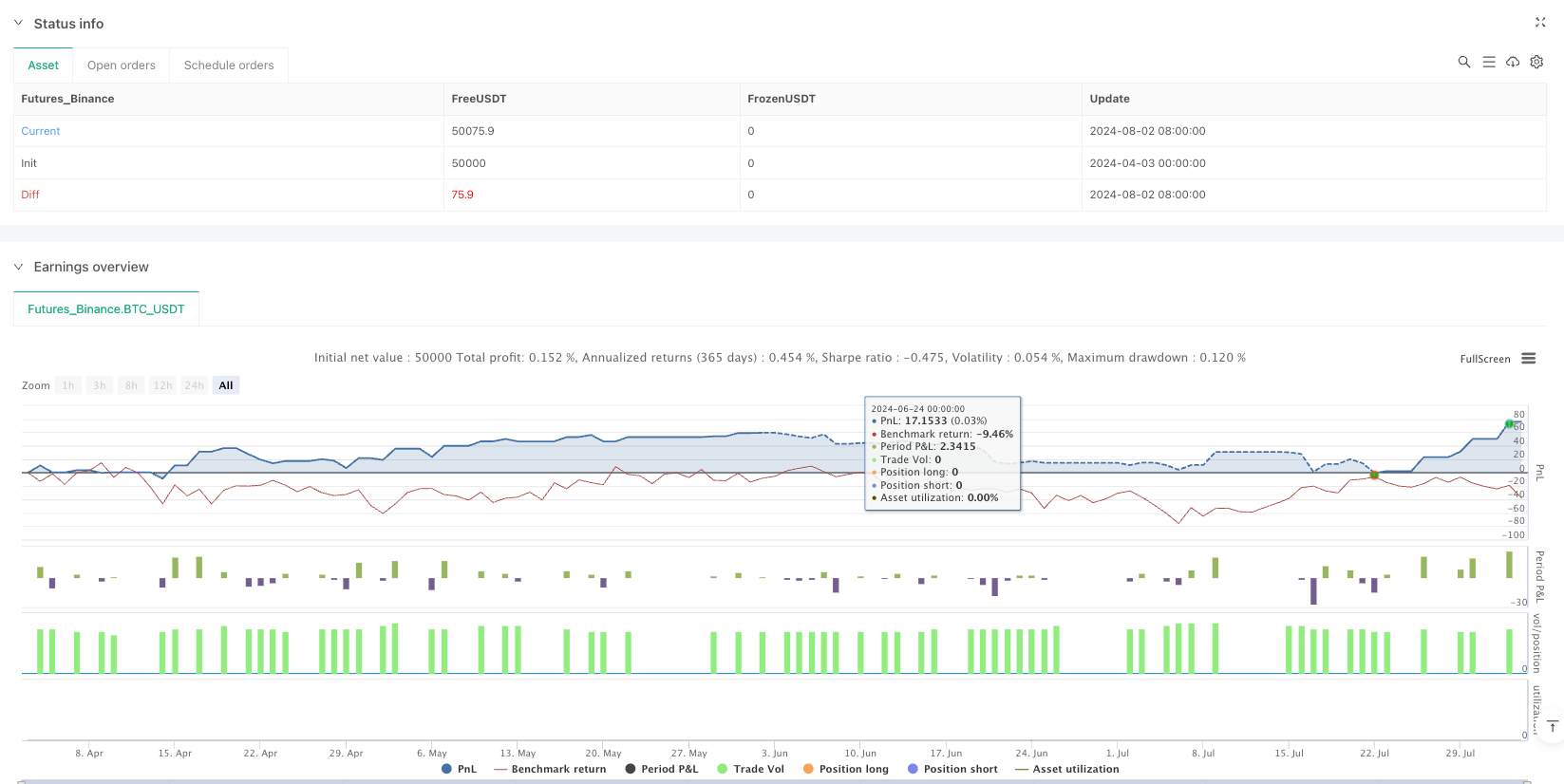This screenshot has height=784, width=1564.
Task: Click the collapse arrows icon at top right
Action: point(1539,23)
